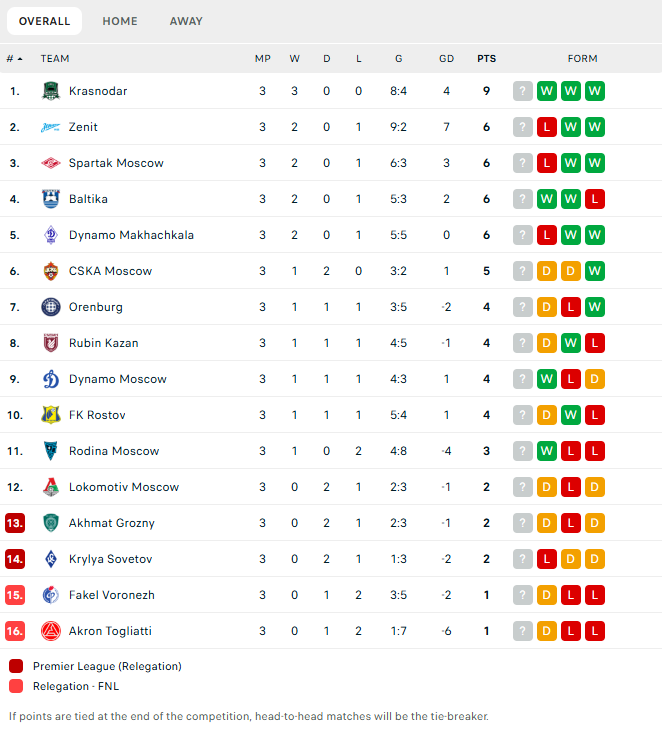This screenshot has width=662, height=731.
Task: Open the Krylya Sovetov team link
Action: [x=110, y=559]
